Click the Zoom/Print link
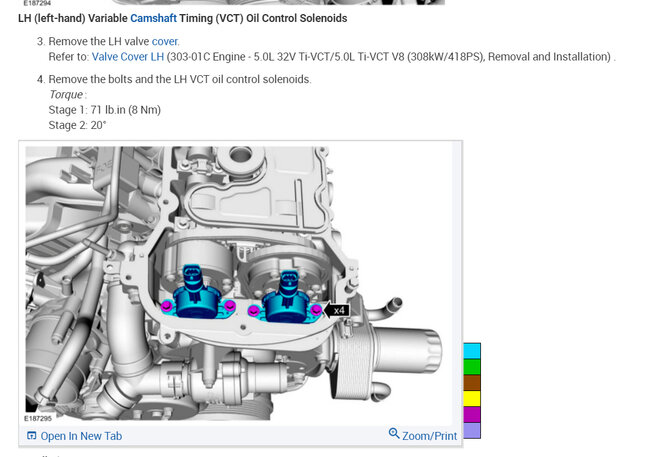The width and height of the screenshot is (650, 457). click(429, 436)
